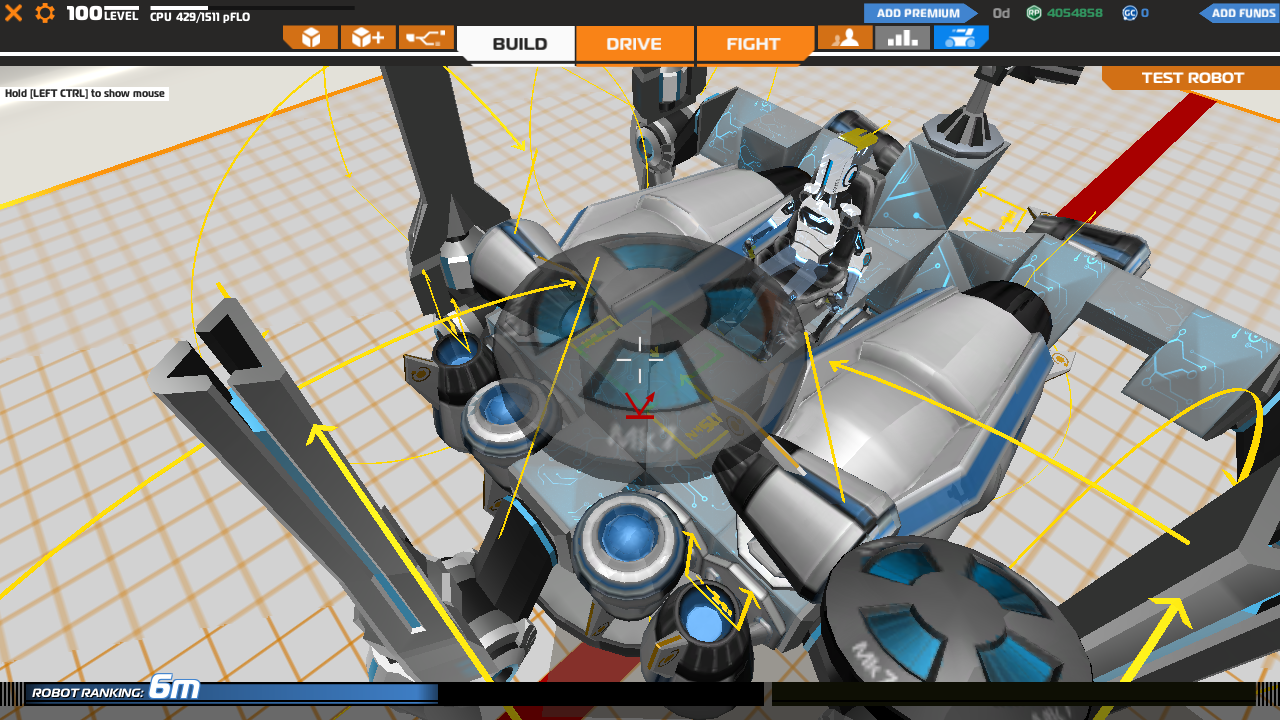Click the Hold LEFT CTRL hint label
The image size is (1280, 720).
click(85, 93)
